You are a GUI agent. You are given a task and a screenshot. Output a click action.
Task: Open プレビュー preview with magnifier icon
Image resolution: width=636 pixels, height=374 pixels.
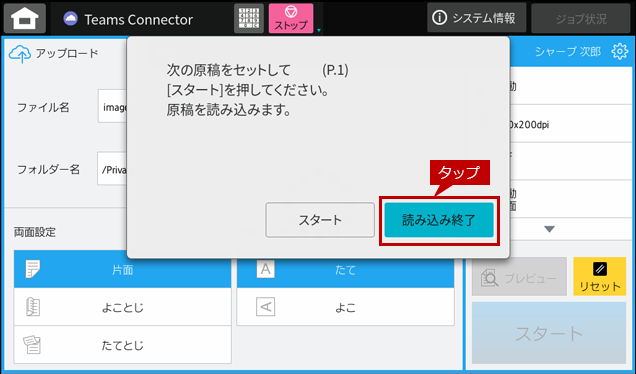pyautogui.click(x=519, y=277)
